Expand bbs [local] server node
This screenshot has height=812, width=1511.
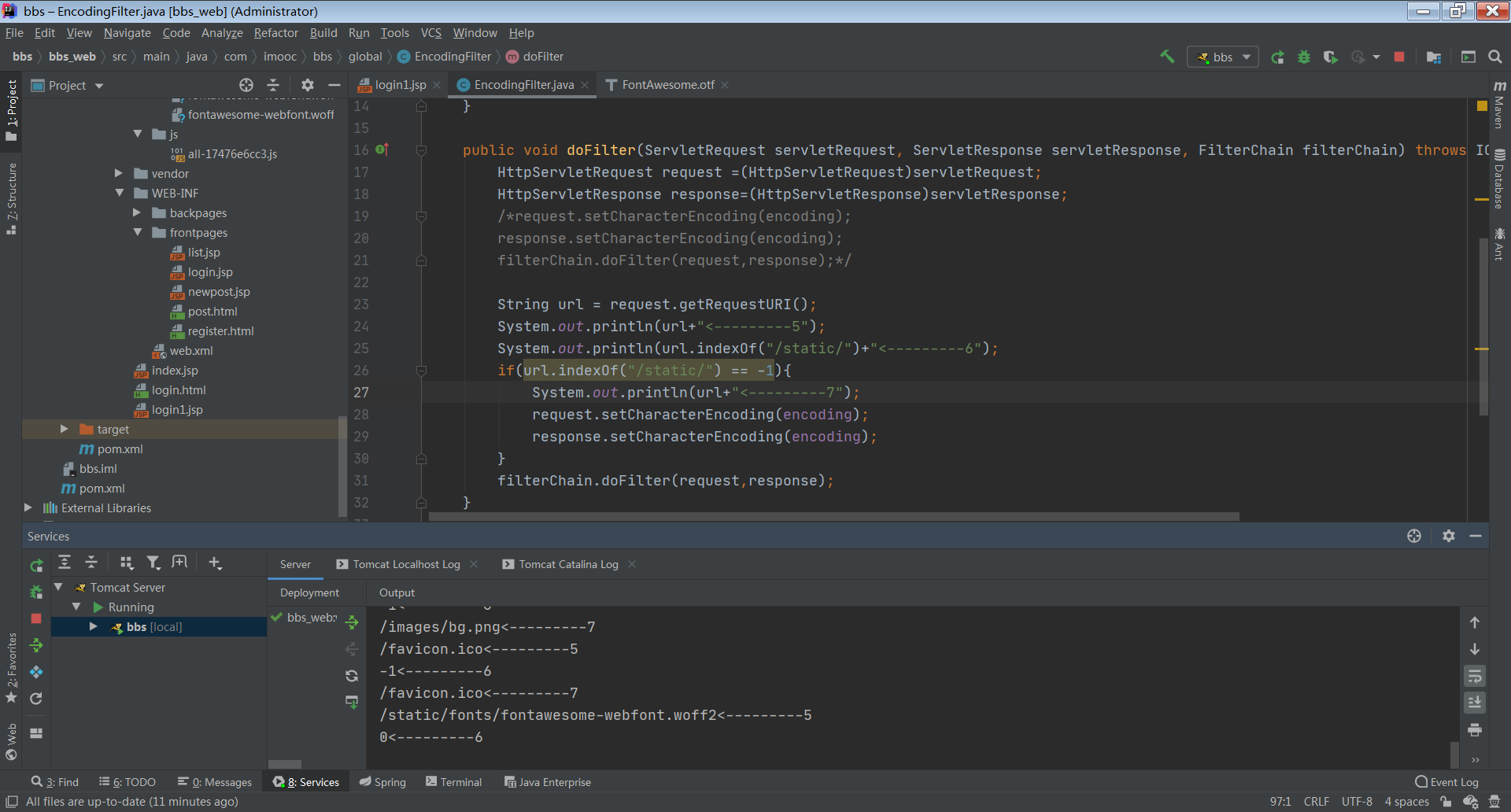[93, 626]
